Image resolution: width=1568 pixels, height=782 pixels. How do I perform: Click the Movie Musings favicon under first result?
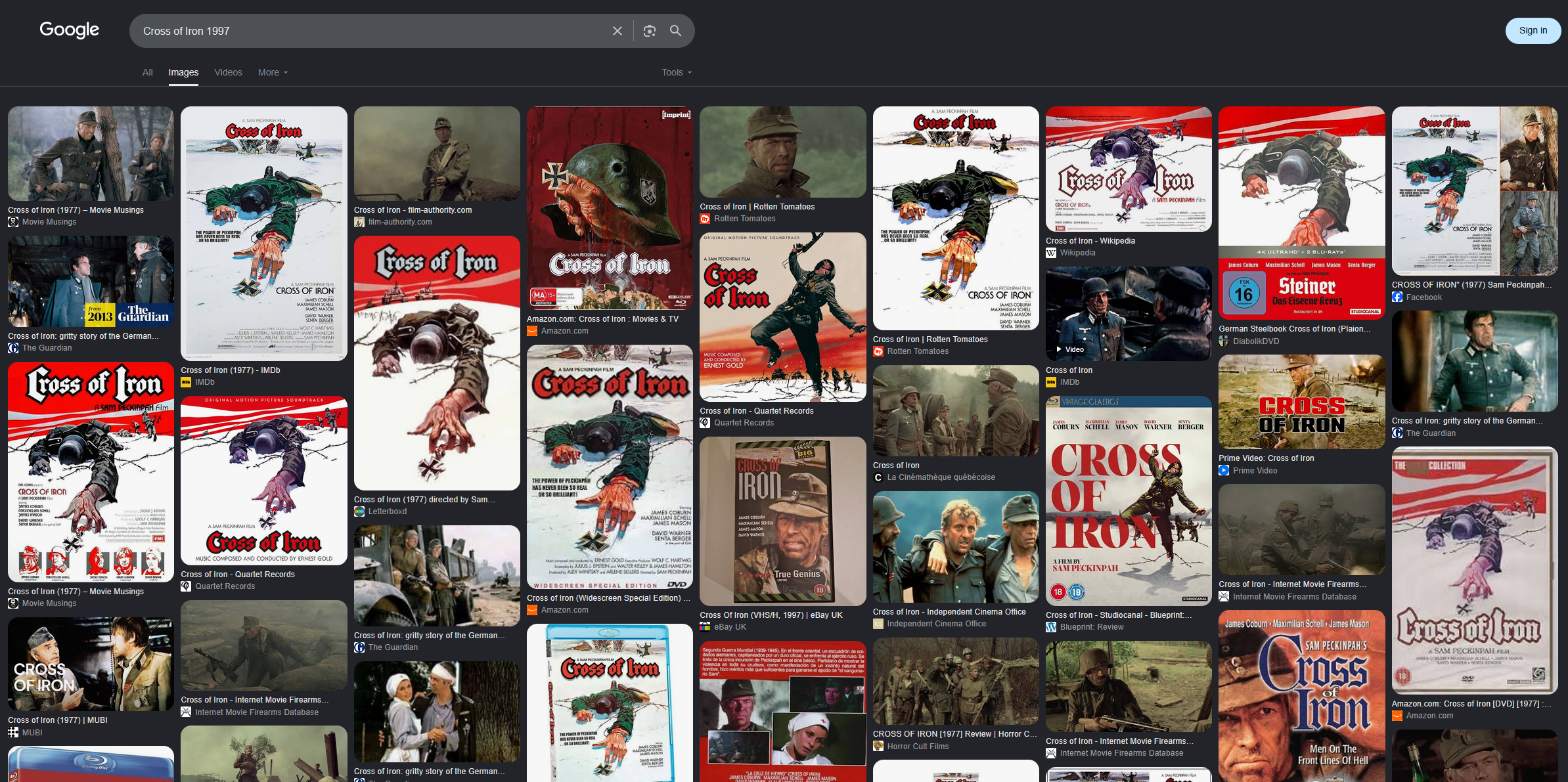coord(13,222)
